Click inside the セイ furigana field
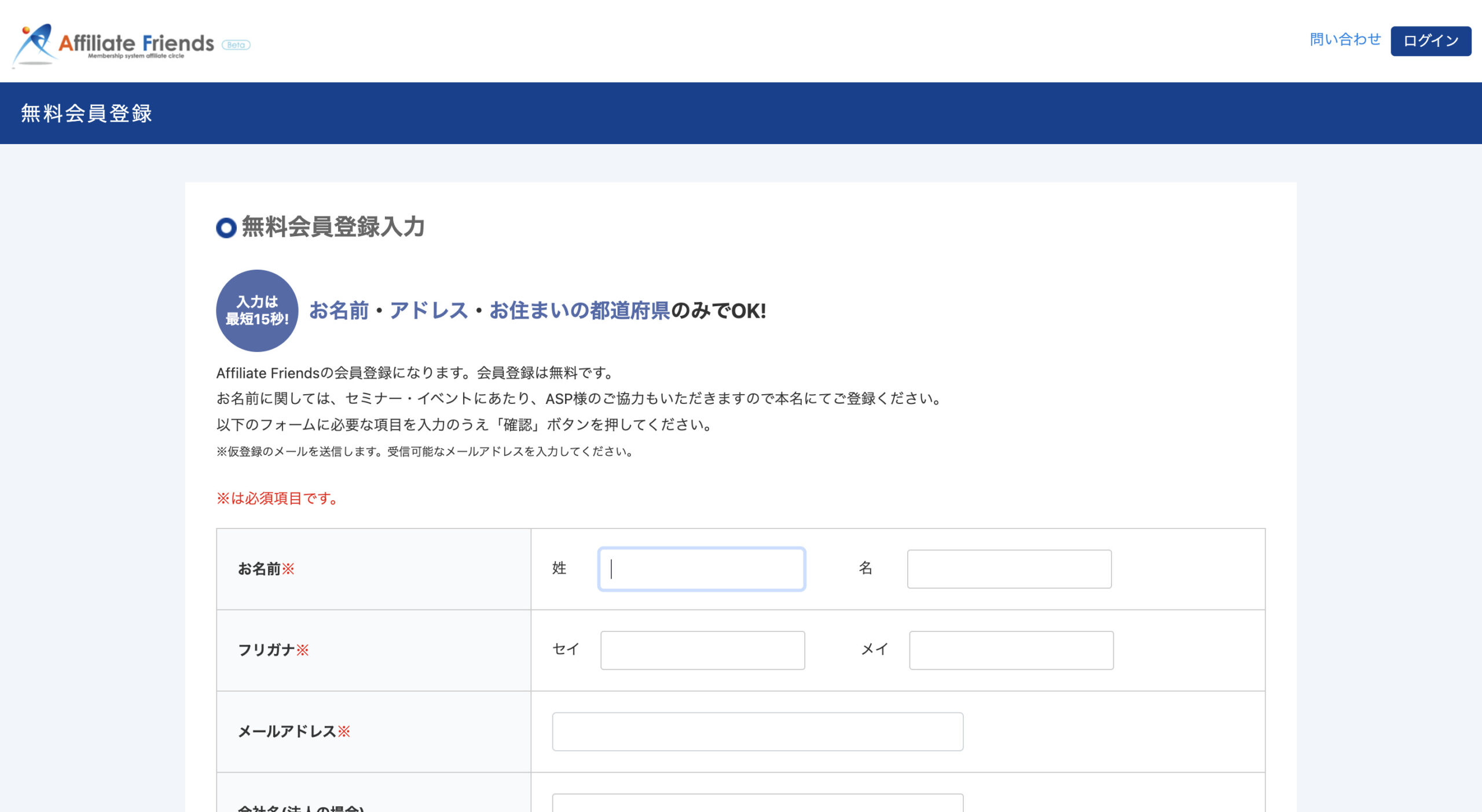1482x812 pixels. point(702,651)
